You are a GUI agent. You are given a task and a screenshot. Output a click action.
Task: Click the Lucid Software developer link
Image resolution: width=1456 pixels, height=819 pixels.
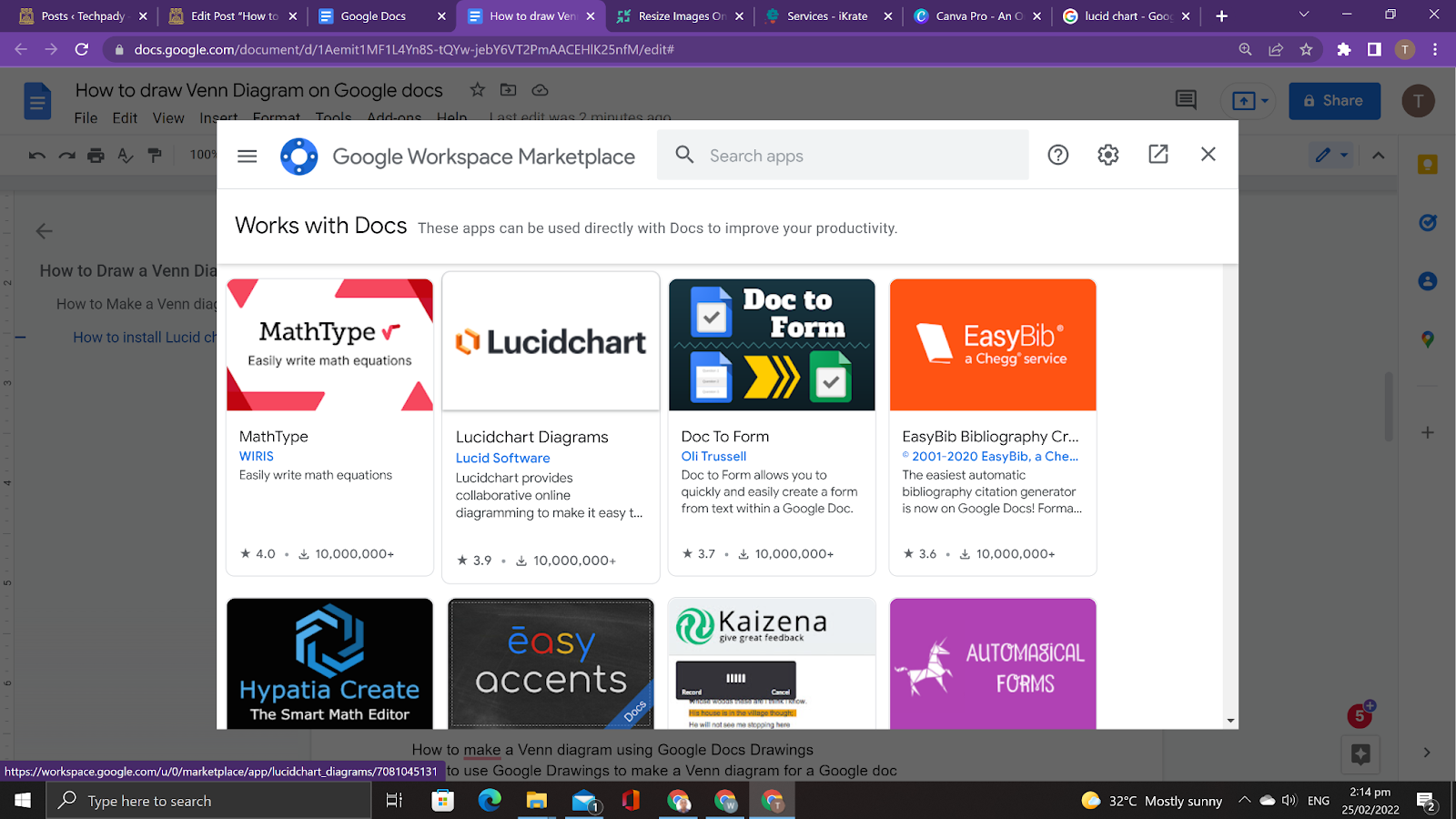click(x=503, y=458)
